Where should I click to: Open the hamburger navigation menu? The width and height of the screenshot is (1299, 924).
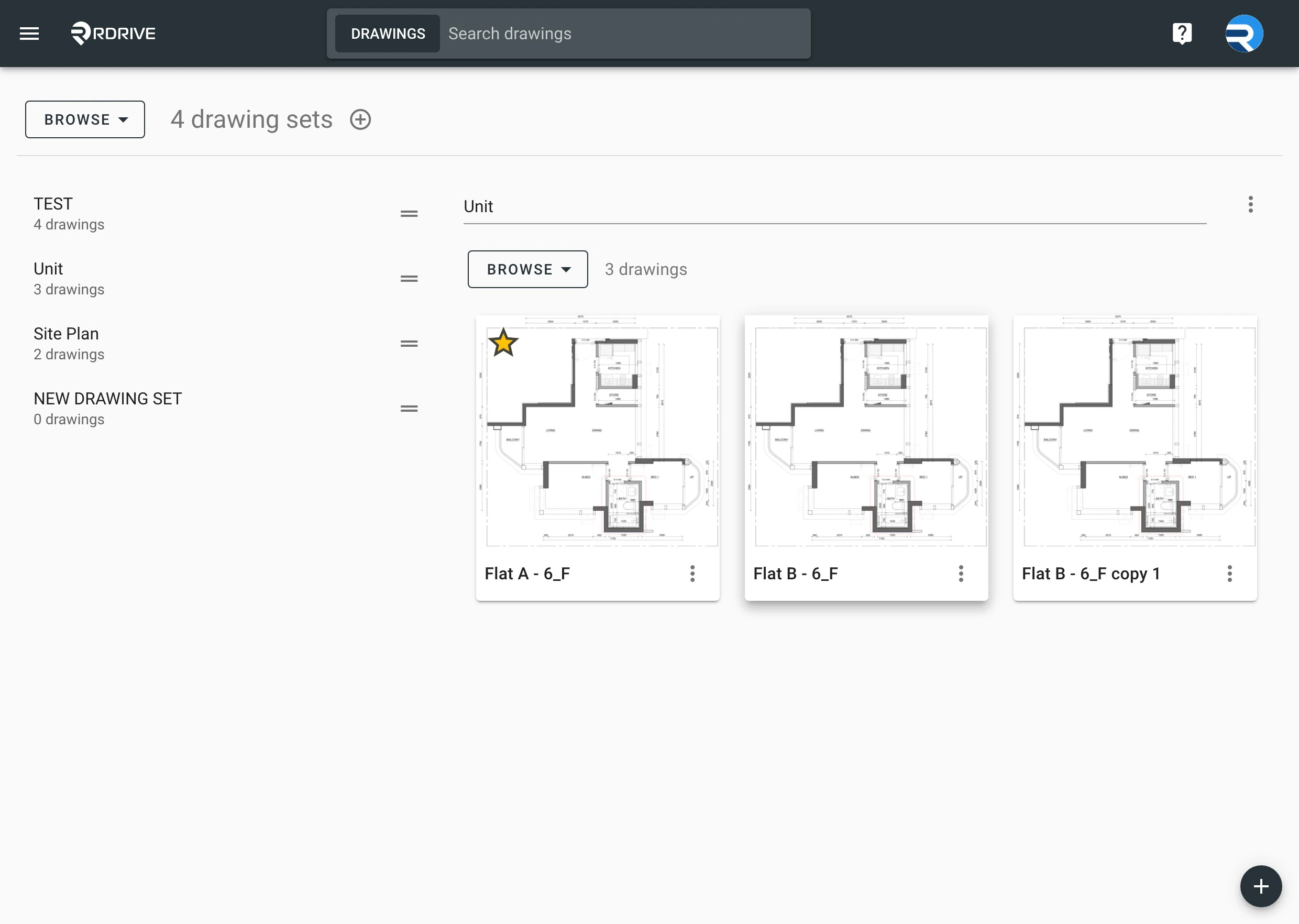(x=29, y=34)
